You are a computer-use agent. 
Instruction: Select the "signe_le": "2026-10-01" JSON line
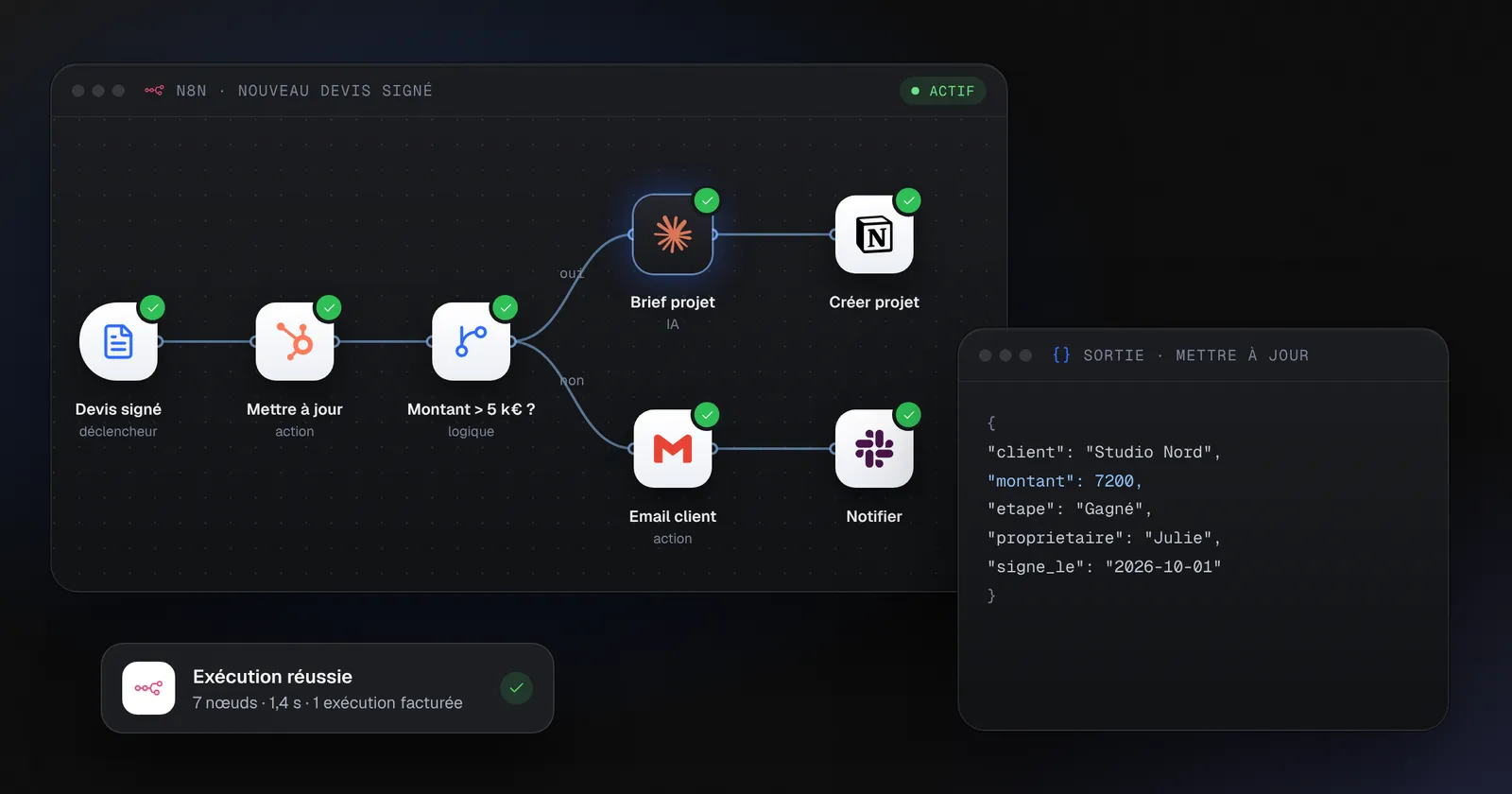(1104, 566)
